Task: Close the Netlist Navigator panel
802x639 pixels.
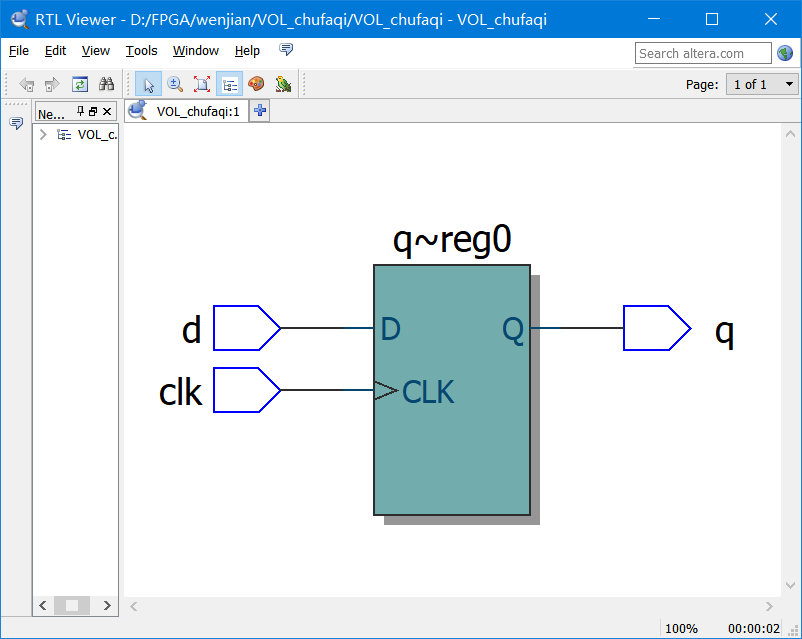Action: click(107, 110)
